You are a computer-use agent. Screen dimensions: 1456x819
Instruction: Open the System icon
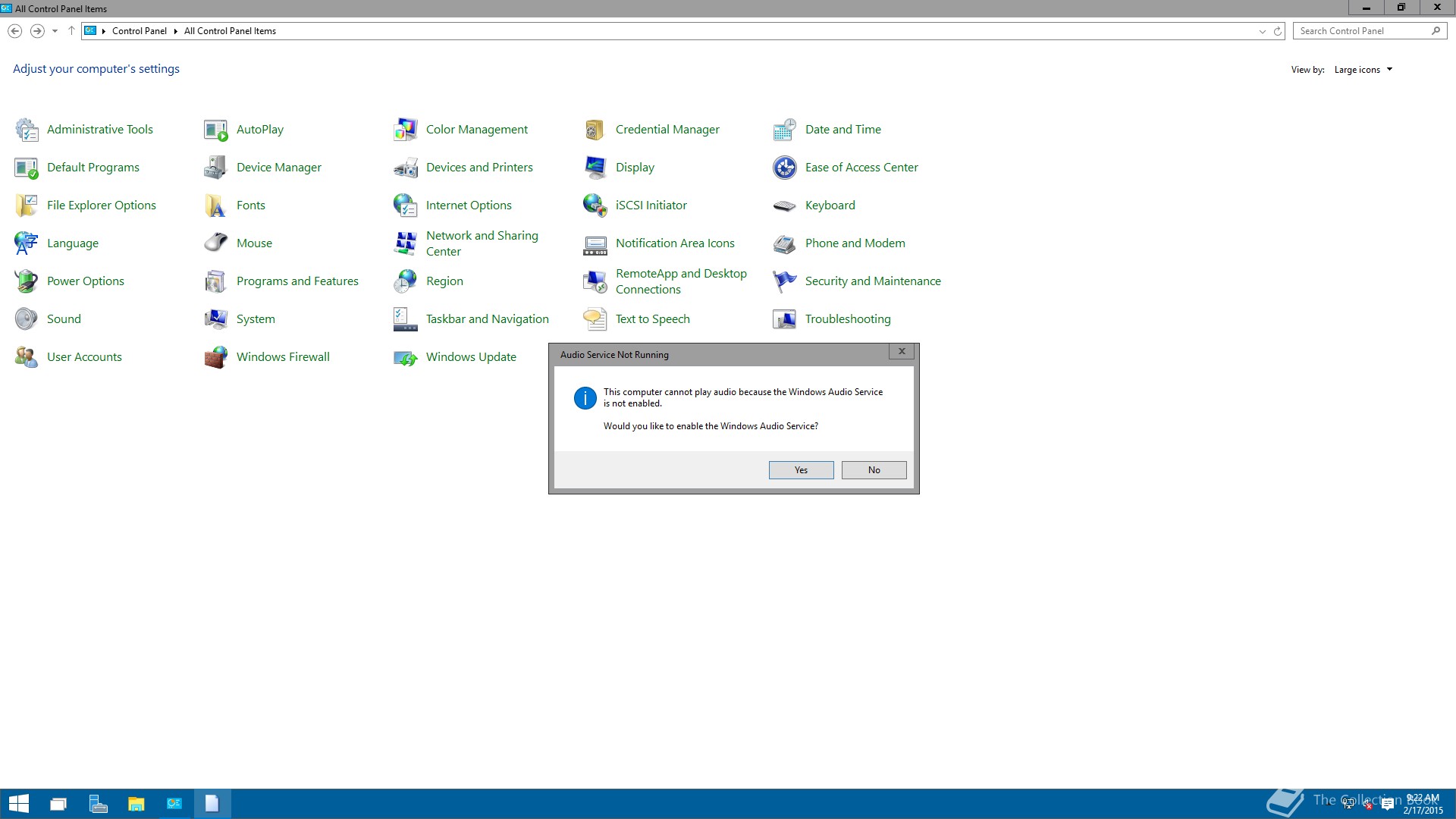(216, 319)
